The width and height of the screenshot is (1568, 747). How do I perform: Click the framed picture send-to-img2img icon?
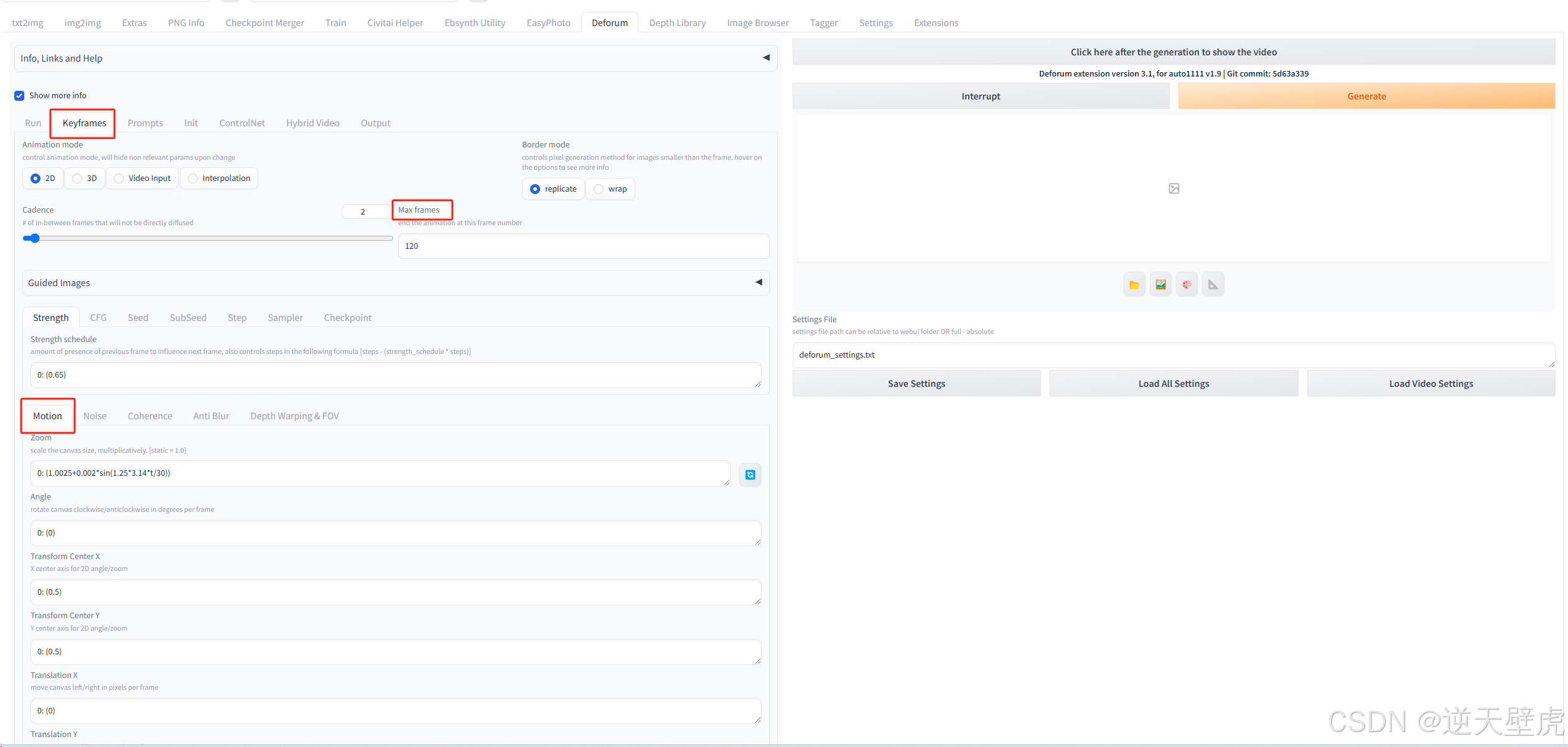1160,285
